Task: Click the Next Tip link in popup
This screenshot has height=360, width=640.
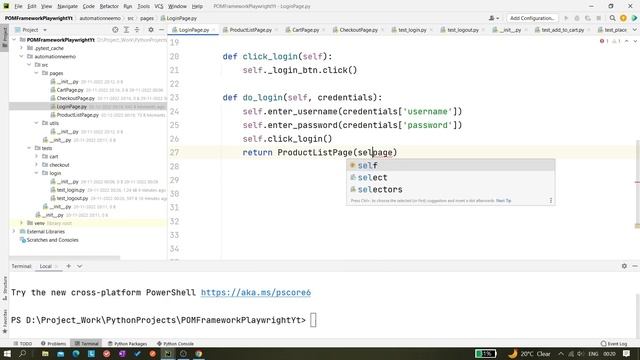Action: point(503,200)
